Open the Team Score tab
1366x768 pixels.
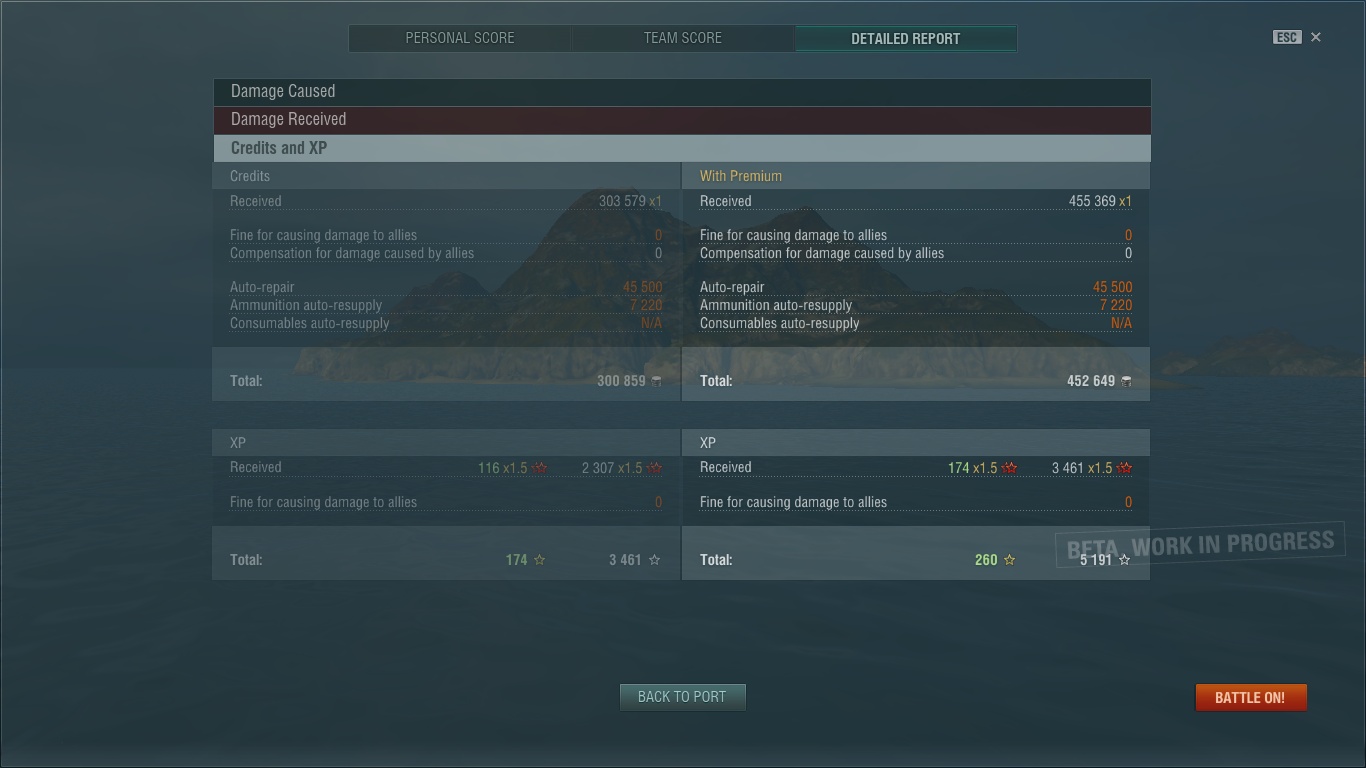[x=683, y=38]
